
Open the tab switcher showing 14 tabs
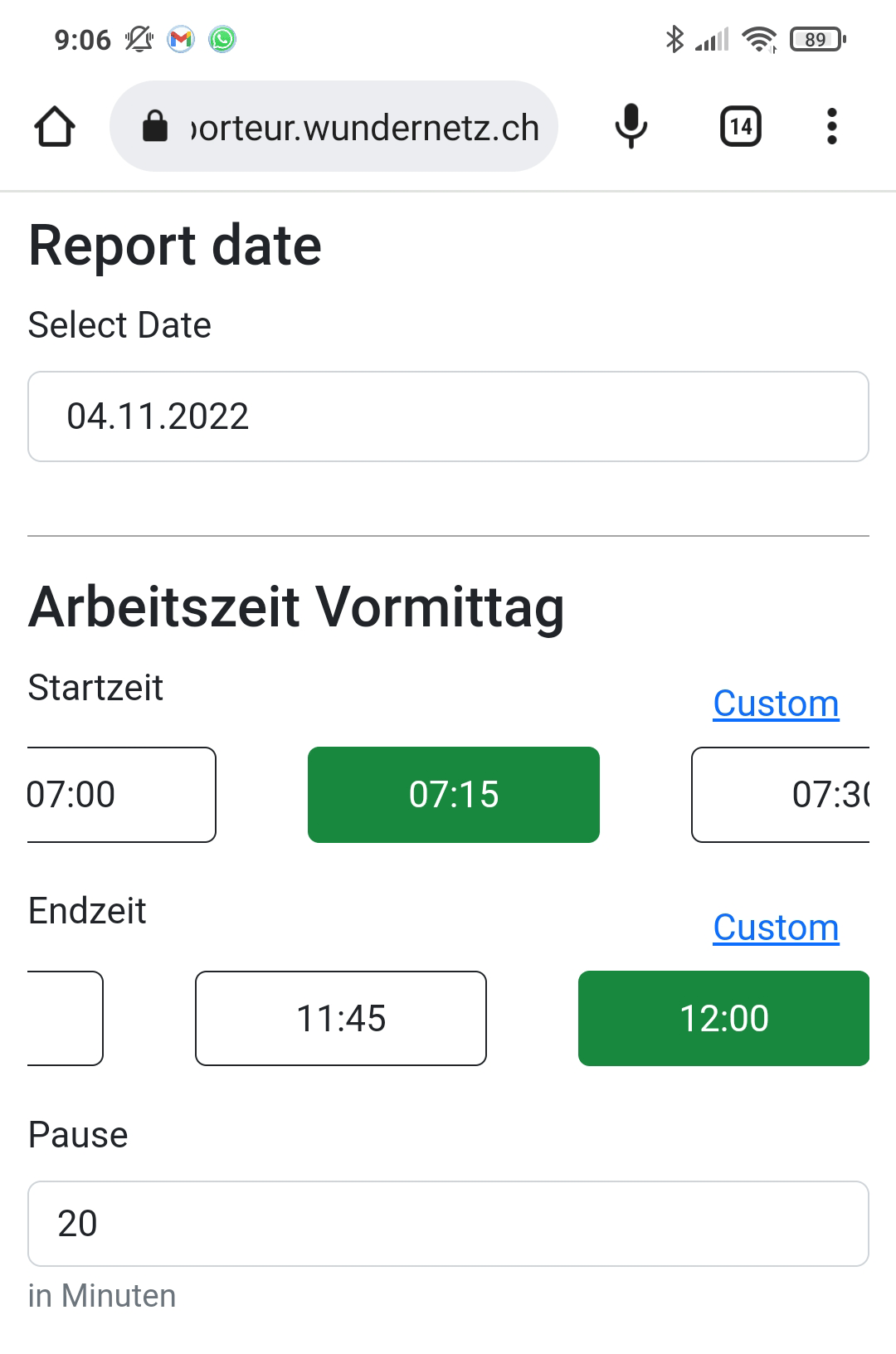[740, 127]
